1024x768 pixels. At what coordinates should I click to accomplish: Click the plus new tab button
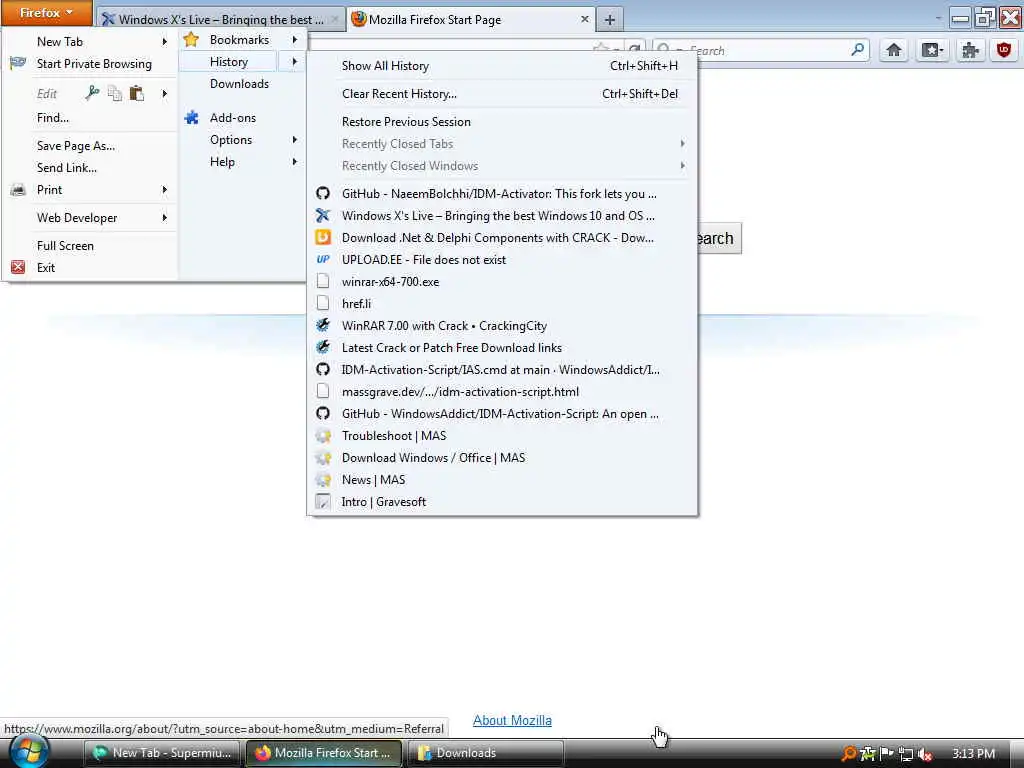tap(609, 20)
